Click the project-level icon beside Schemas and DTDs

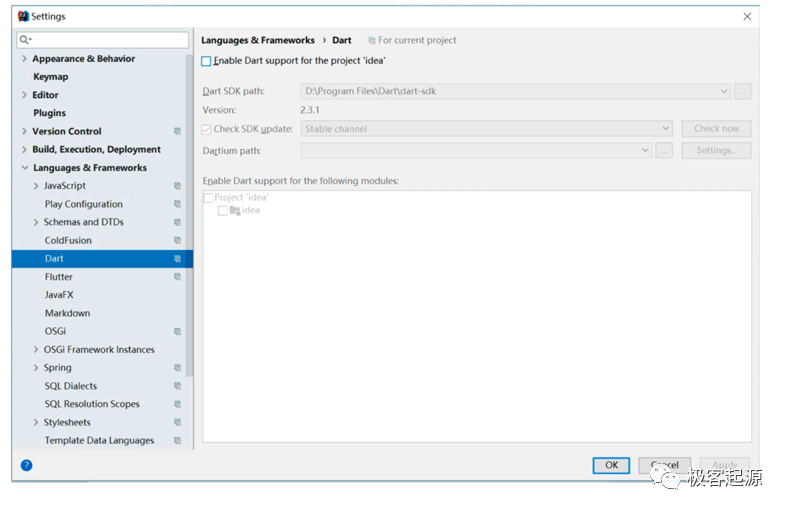click(x=177, y=222)
